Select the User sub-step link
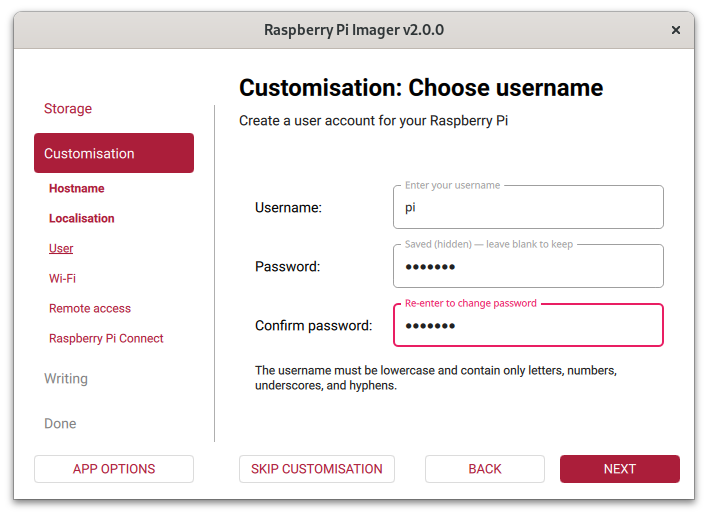 point(61,248)
